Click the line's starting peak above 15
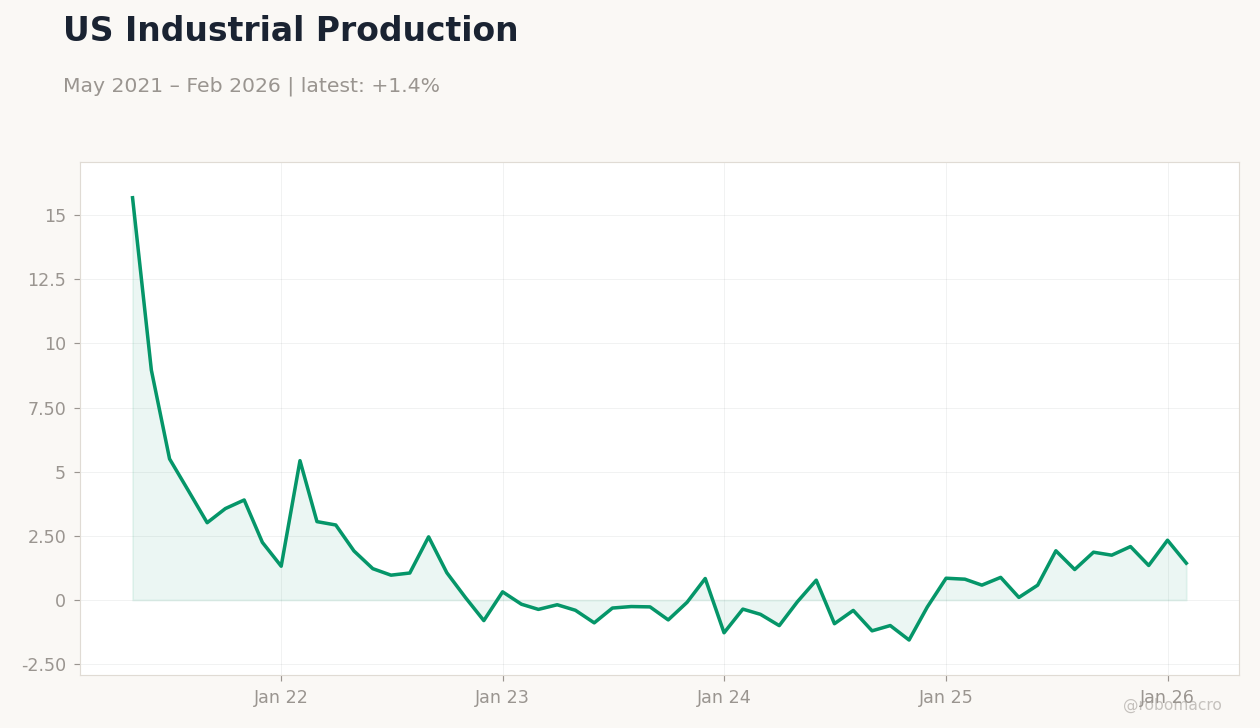Screen dimensions: 1260x728 (133, 198)
